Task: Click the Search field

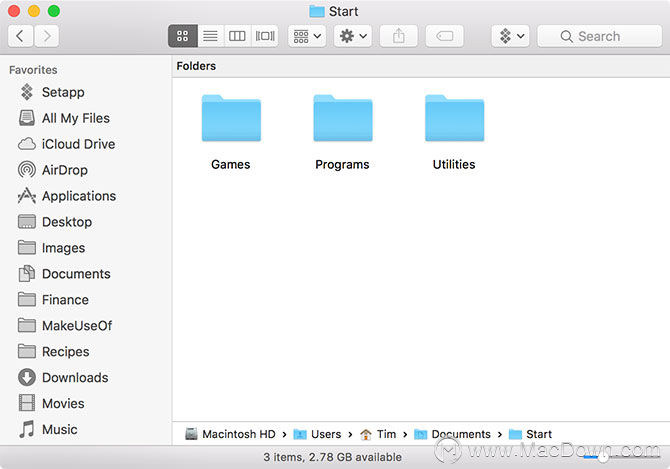Action: coord(599,36)
